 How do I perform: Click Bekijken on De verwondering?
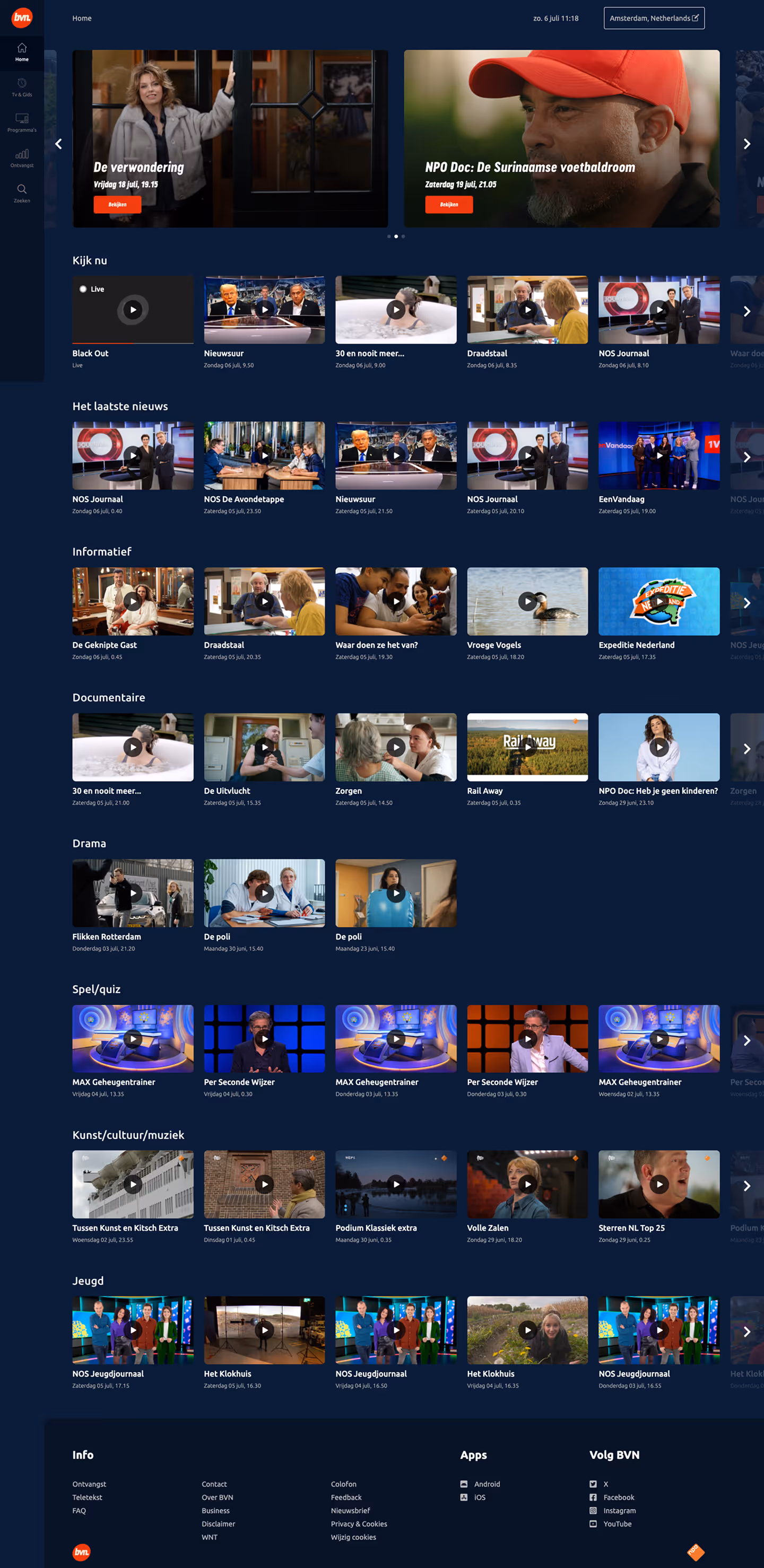[x=118, y=205]
